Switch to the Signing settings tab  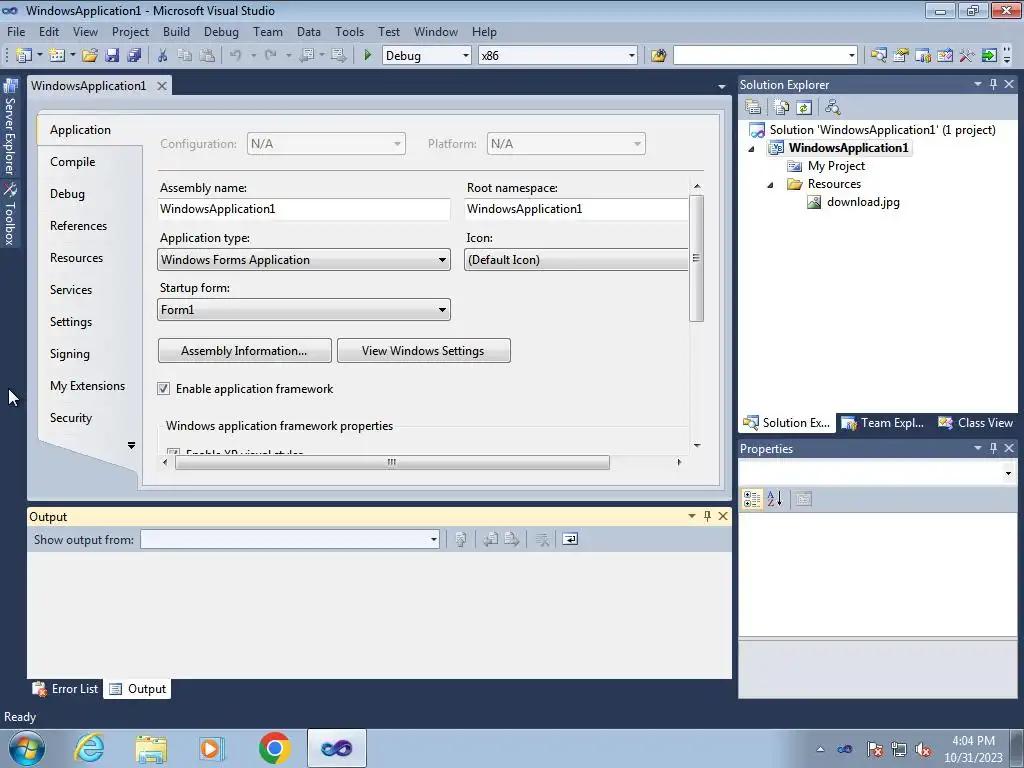(x=70, y=353)
